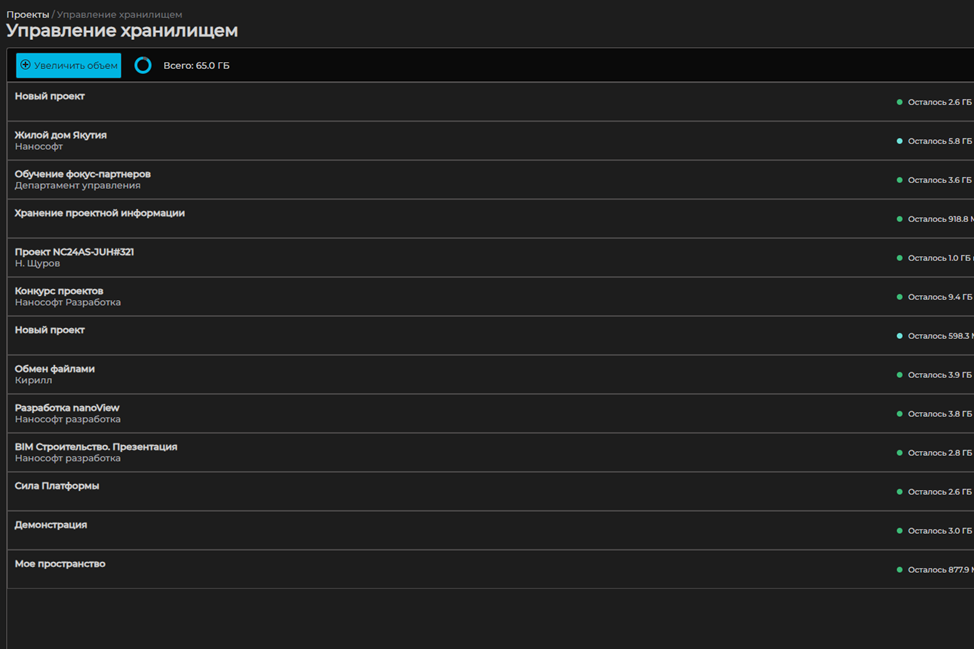The height and width of the screenshot is (649, 974).
Task: Click the blue storage usage ring icon
Action: [143, 65]
